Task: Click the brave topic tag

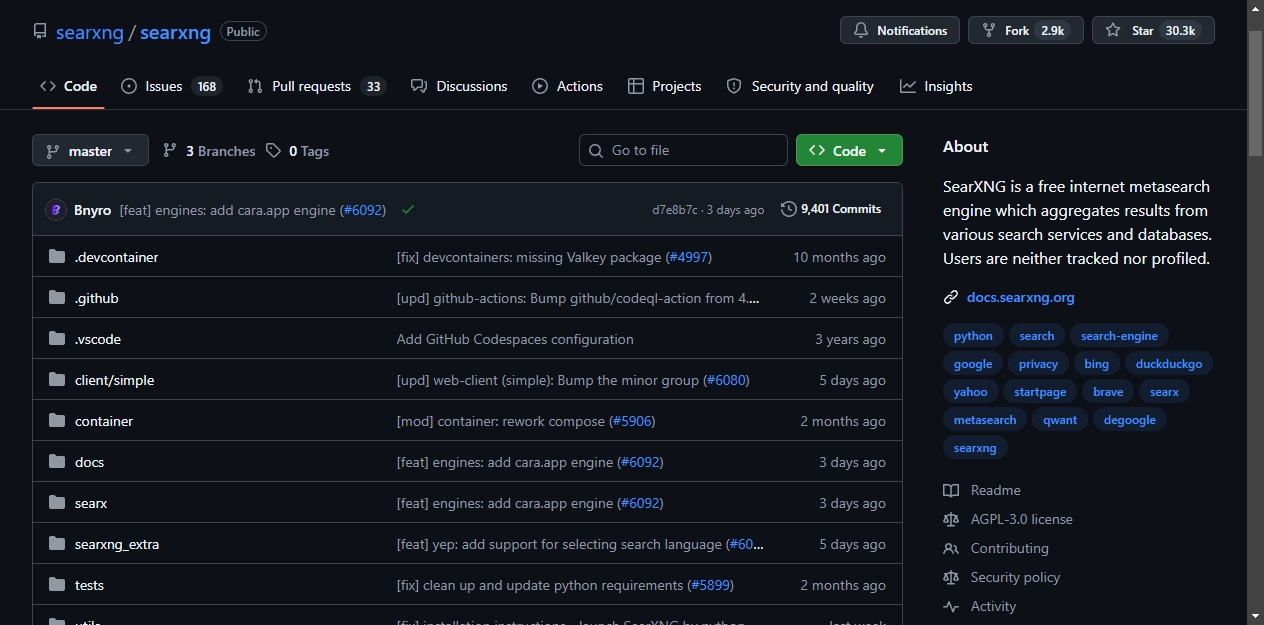Action: [x=1108, y=392]
